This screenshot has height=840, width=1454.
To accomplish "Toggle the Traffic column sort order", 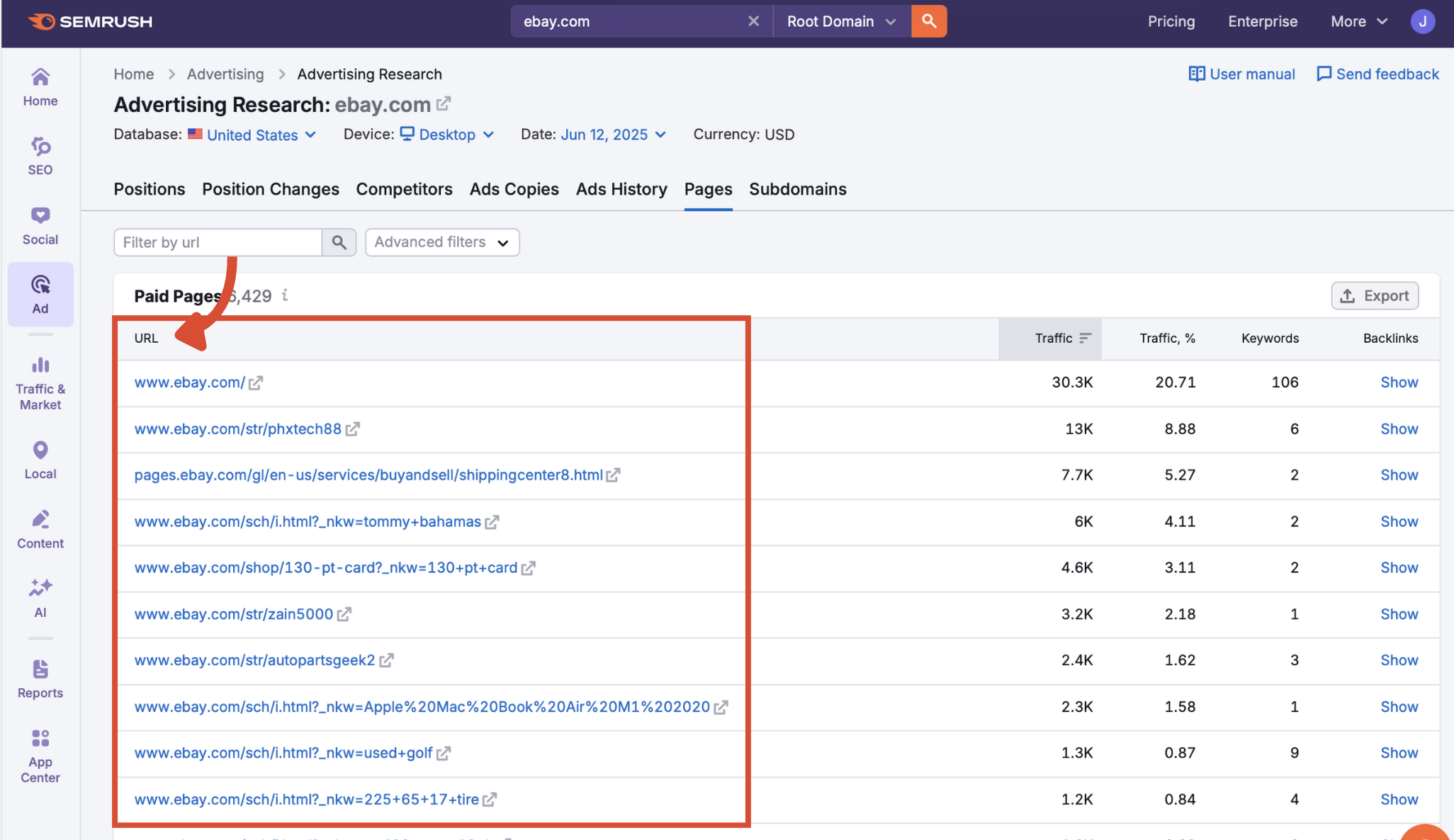I will pos(1085,338).
